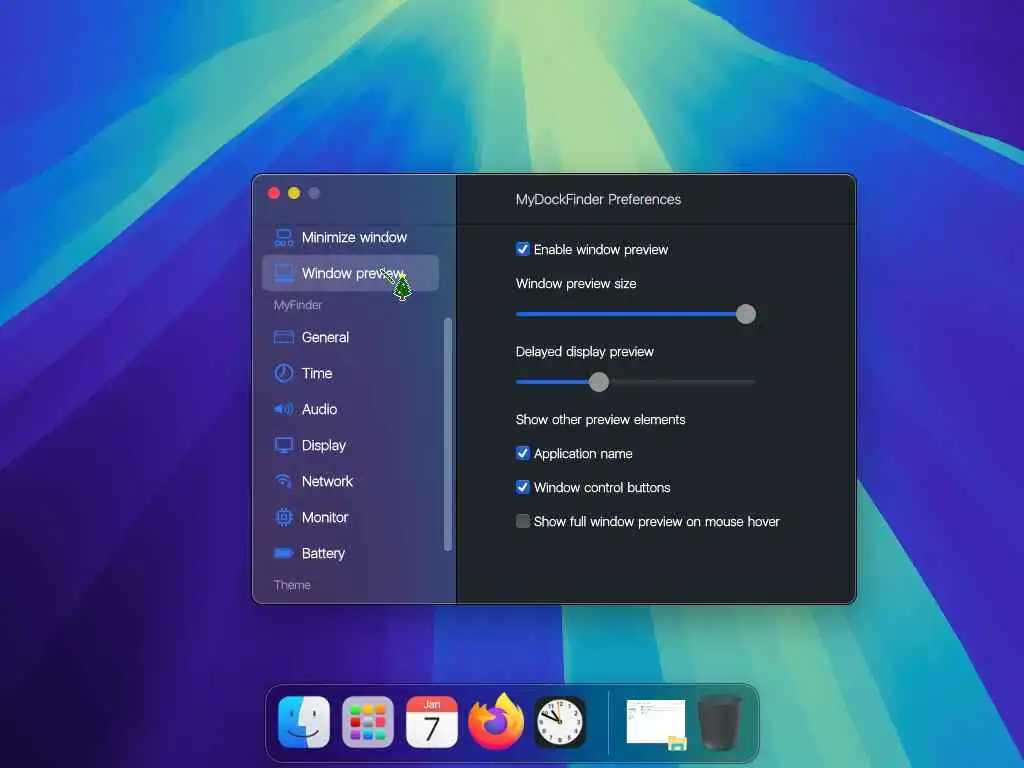The height and width of the screenshot is (768, 1024).
Task: Open Finder from the dock
Action: point(304,722)
